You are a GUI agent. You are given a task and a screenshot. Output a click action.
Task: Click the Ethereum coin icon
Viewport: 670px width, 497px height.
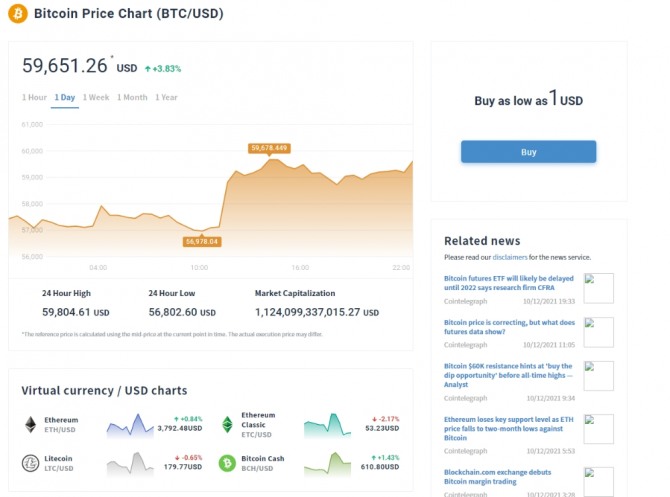click(x=31, y=425)
